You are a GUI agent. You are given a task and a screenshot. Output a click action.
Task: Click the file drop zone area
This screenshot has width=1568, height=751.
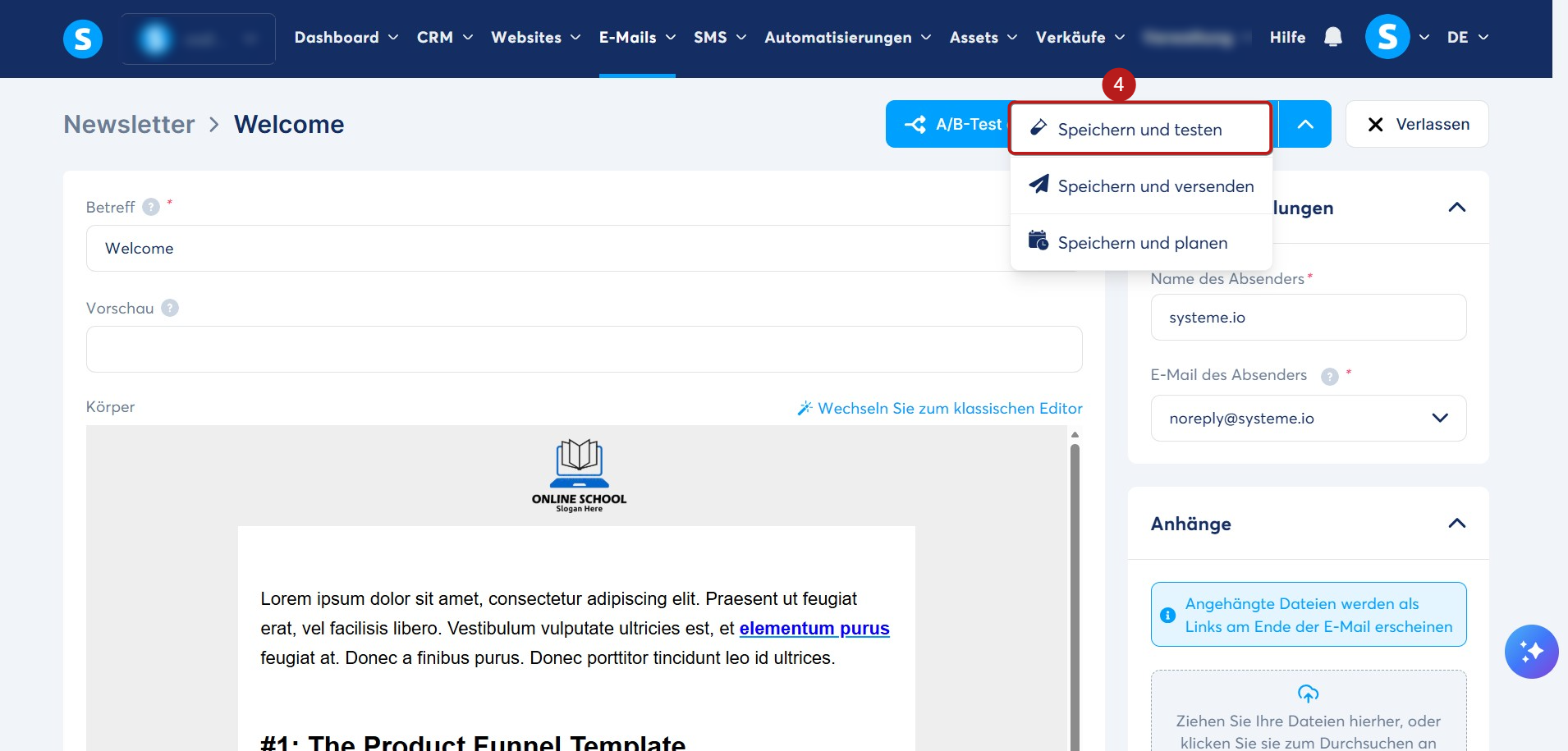coord(1309,711)
